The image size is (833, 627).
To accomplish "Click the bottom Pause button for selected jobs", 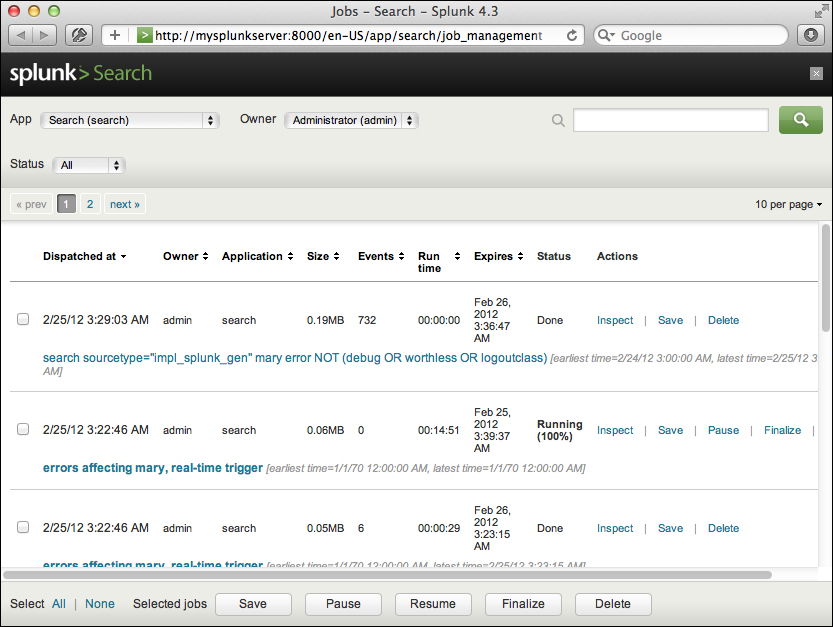I will pos(343,604).
